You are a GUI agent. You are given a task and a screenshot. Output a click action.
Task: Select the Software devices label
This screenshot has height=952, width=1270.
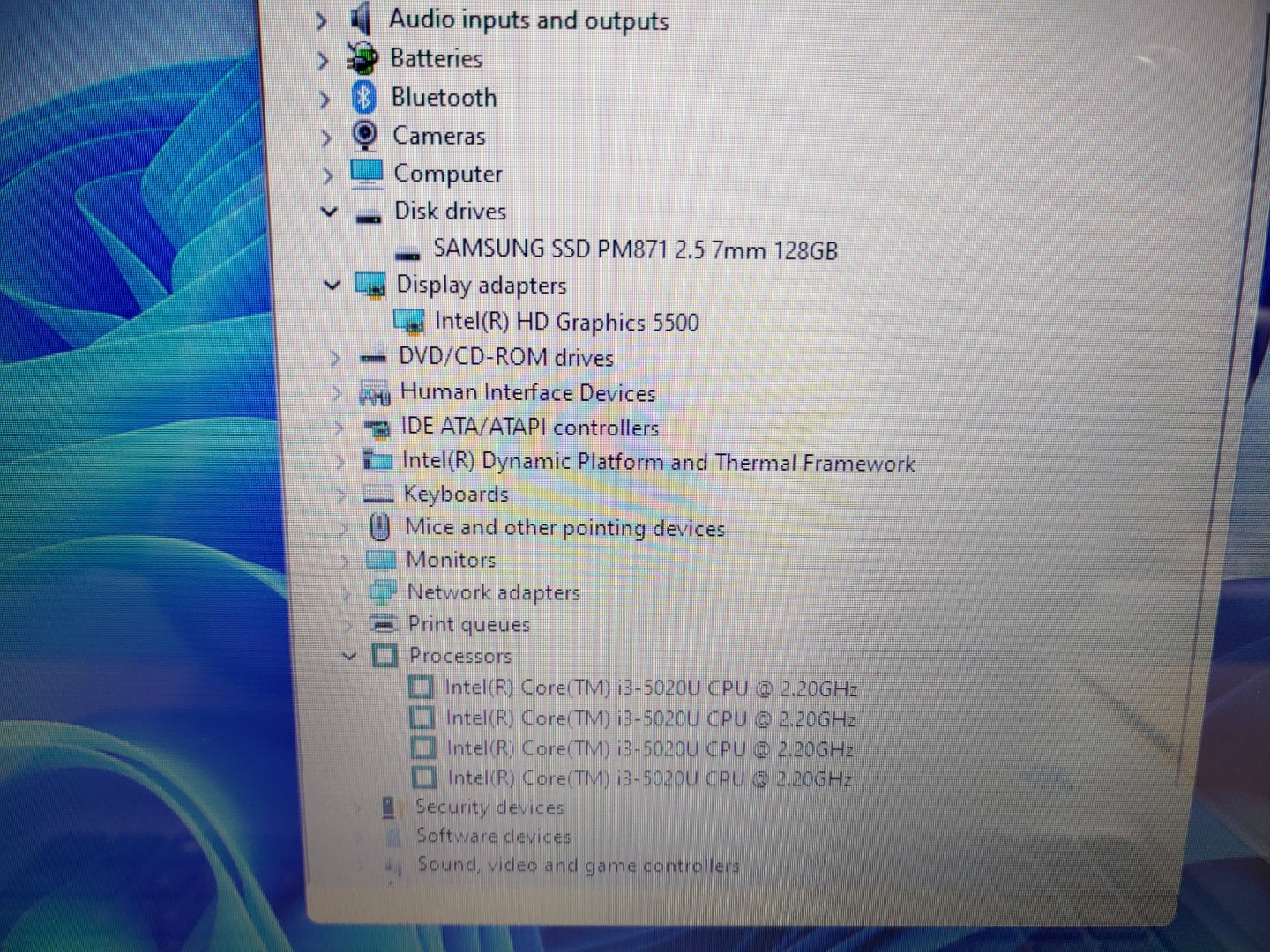[x=493, y=836]
